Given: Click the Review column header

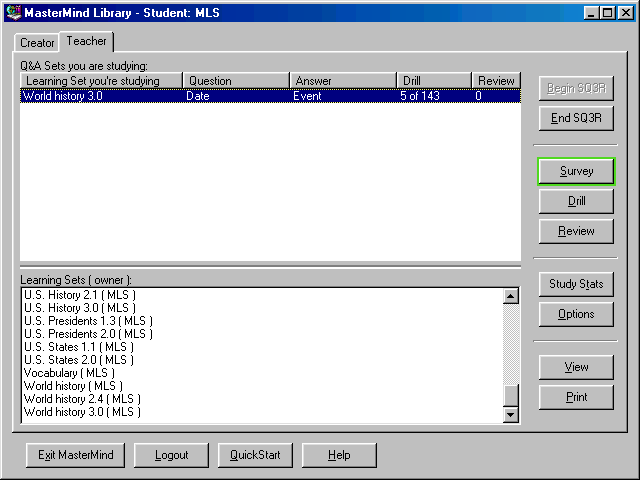Looking at the screenshot, I should pos(496,80).
